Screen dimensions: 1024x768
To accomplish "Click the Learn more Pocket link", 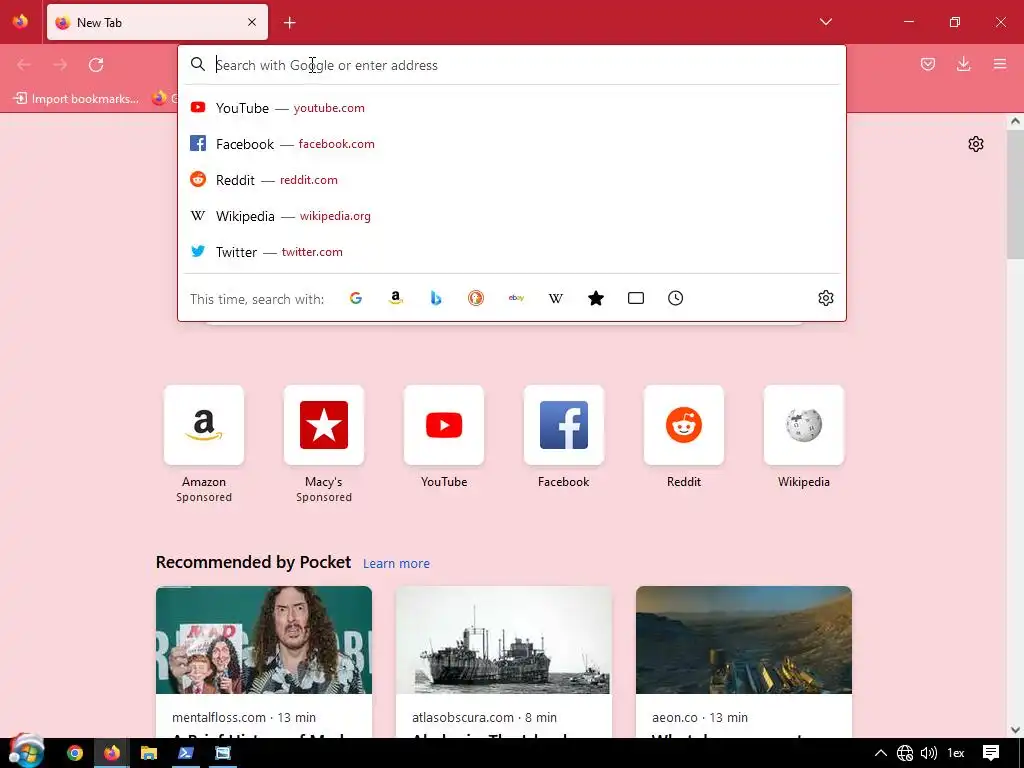I will pos(396,564).
